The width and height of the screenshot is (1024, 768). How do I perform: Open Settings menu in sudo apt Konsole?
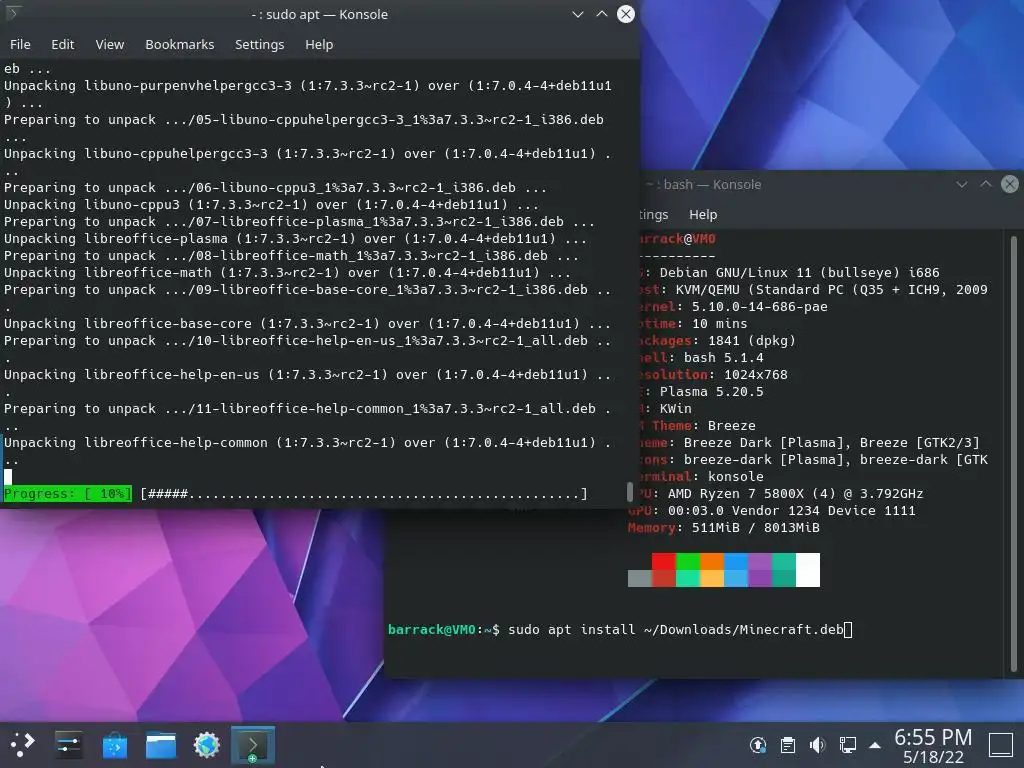click(259, 44)
